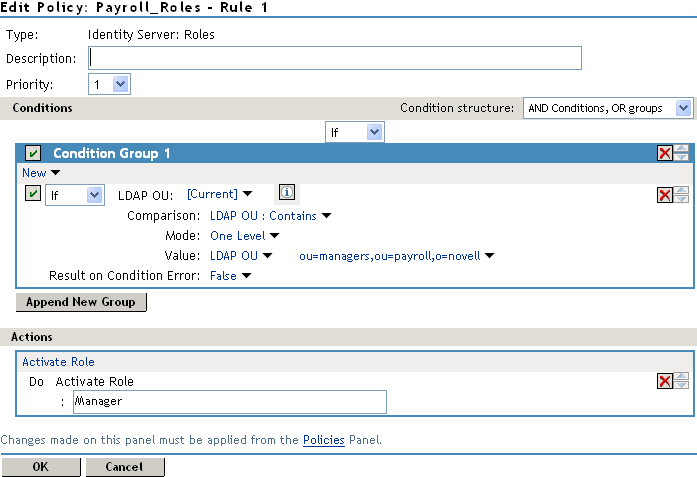The image size is (697, 477).
Task: Click the Append New Group button
Action: point(81,302)
